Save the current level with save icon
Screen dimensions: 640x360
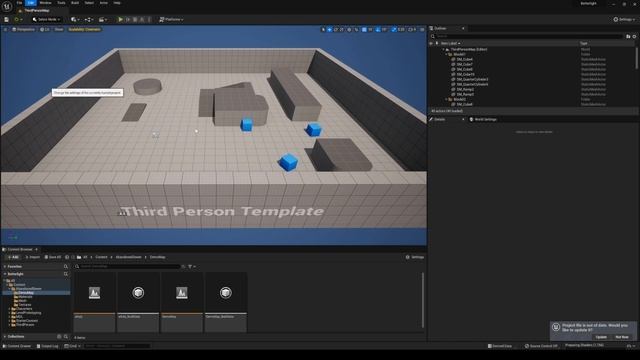coord(6,19)
